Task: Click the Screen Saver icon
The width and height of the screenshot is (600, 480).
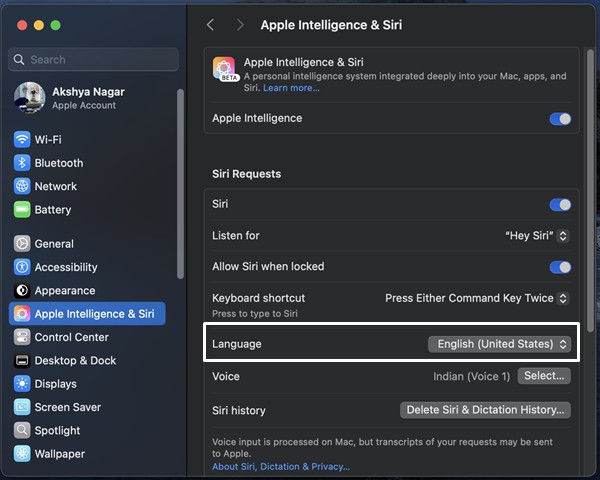Action: coord(22,407)
